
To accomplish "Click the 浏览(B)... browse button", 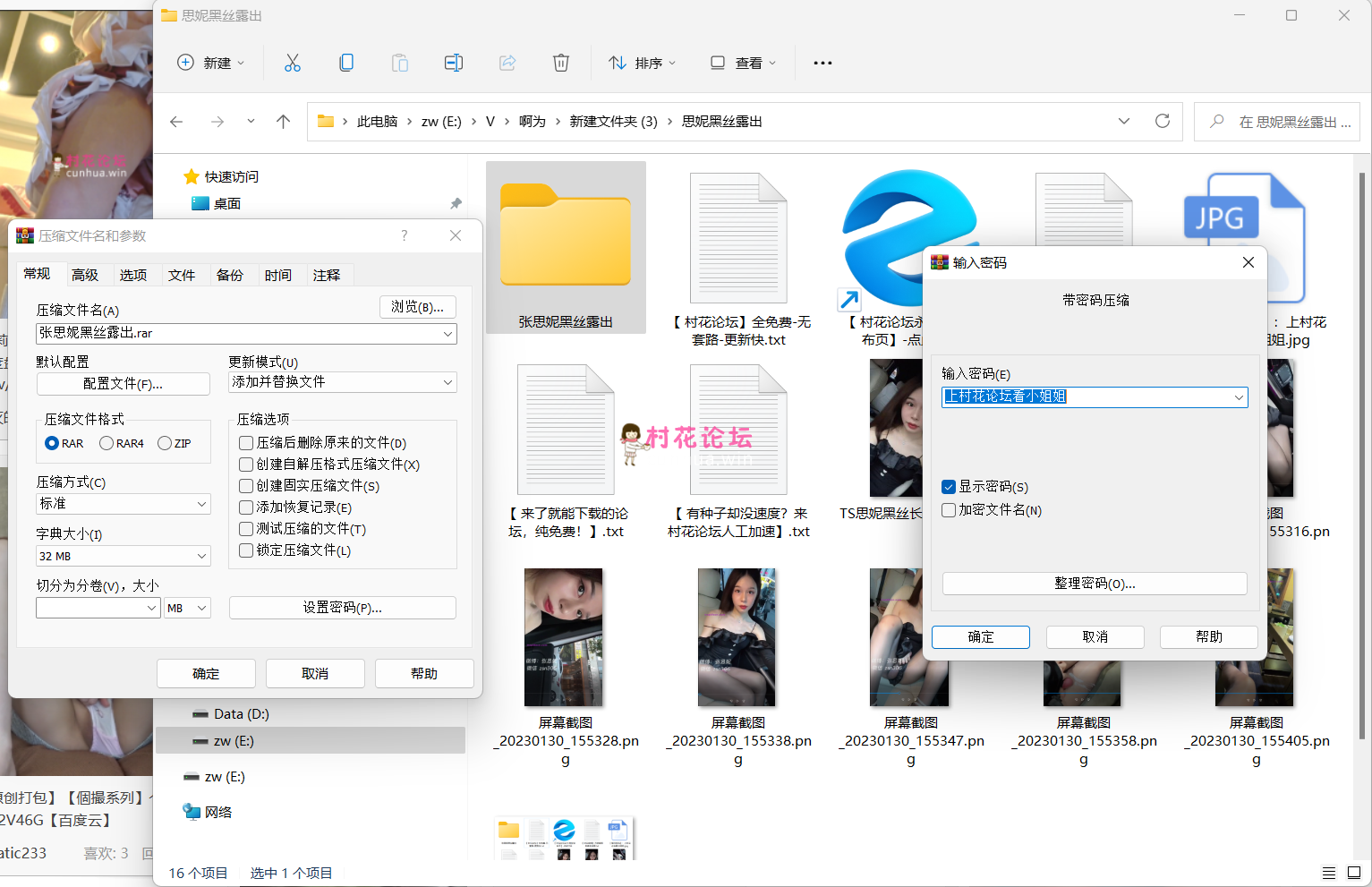I will [418, 307].
